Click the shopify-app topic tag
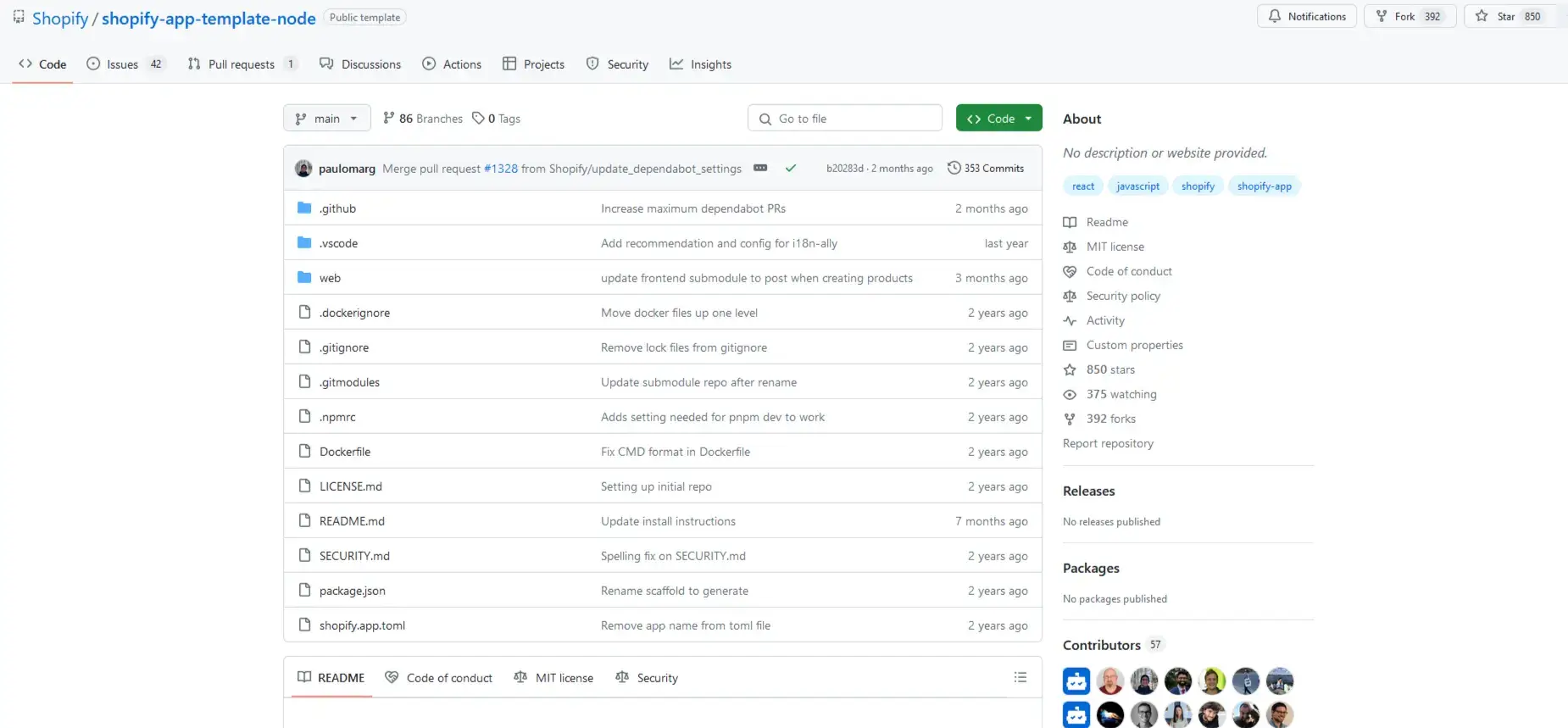 1264,186
